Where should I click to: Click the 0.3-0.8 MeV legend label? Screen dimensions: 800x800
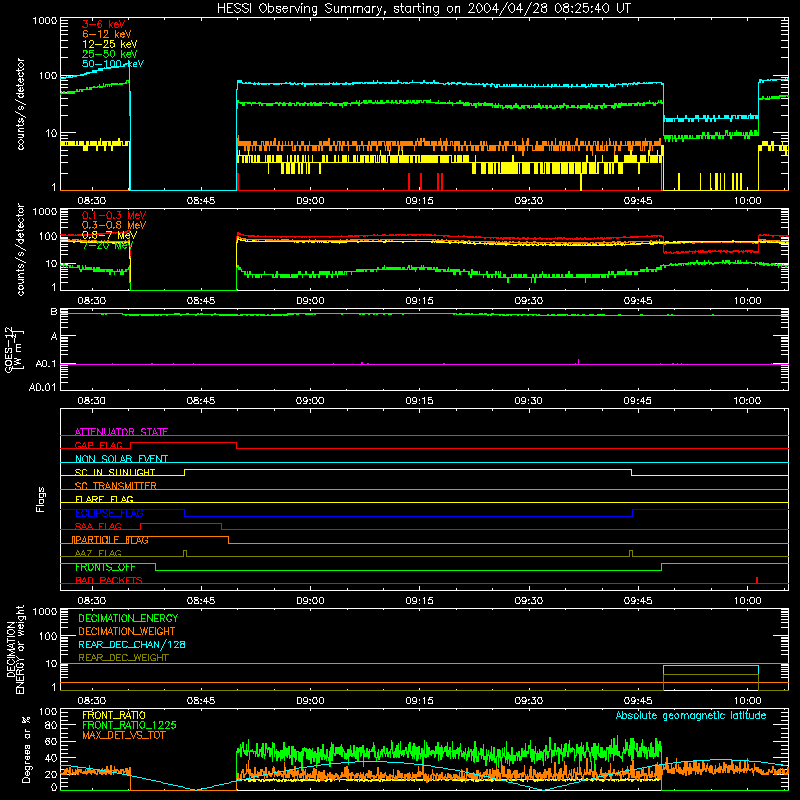[x=114, y=225]
